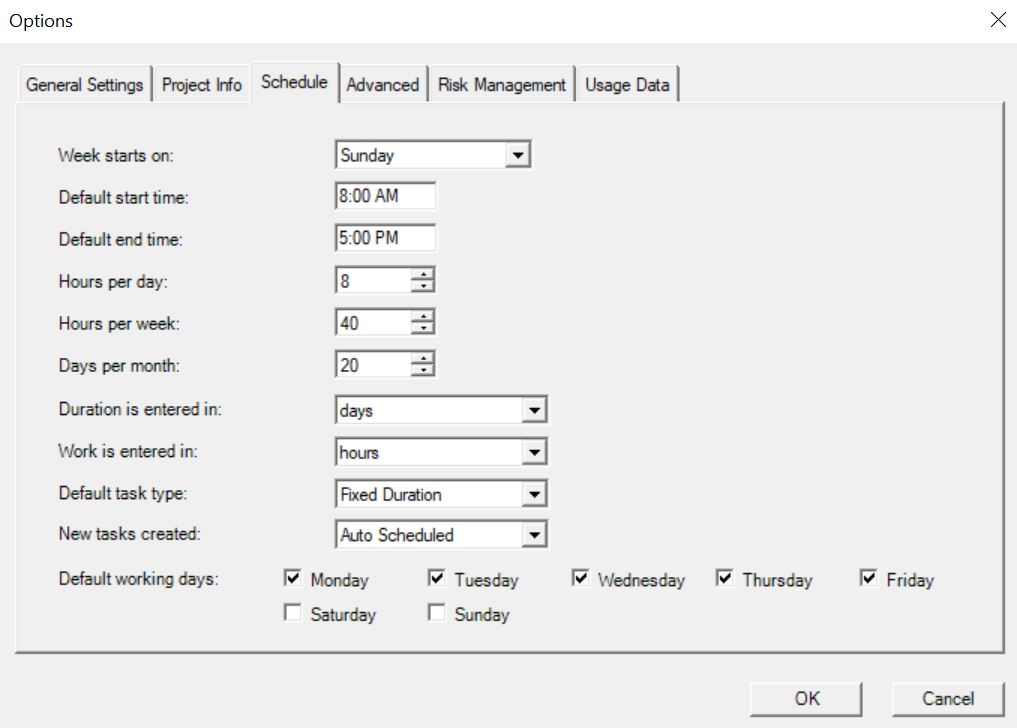The height and width of the screenshot is (728, 1017).
Task: Click the up arrow for Hours per day
Action: [424, 274]
